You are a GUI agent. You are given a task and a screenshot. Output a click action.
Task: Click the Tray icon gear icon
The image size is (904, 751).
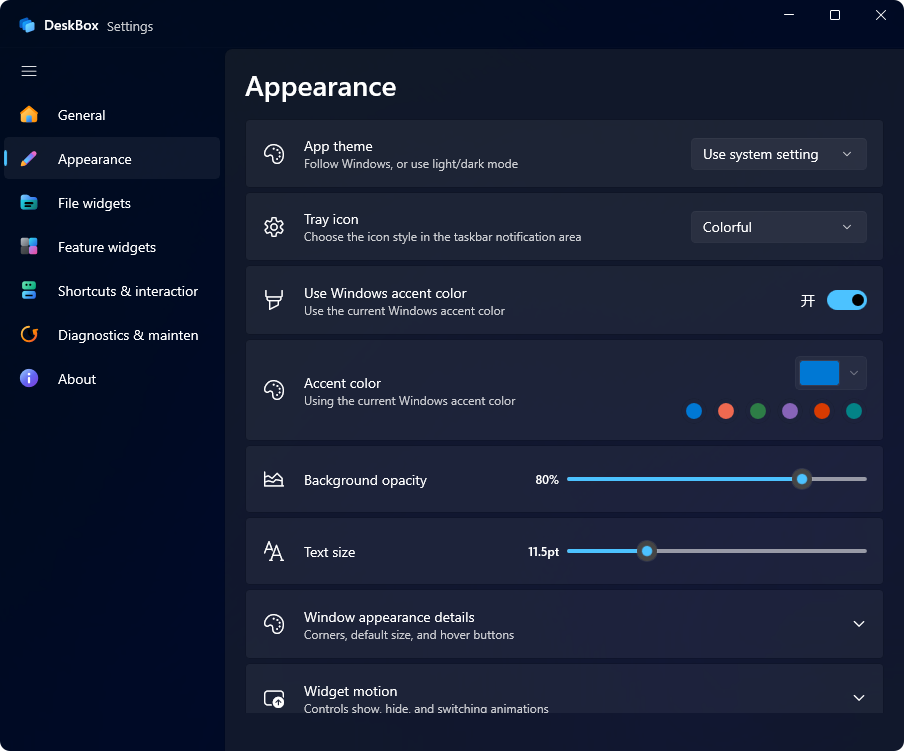pos(274,227)
